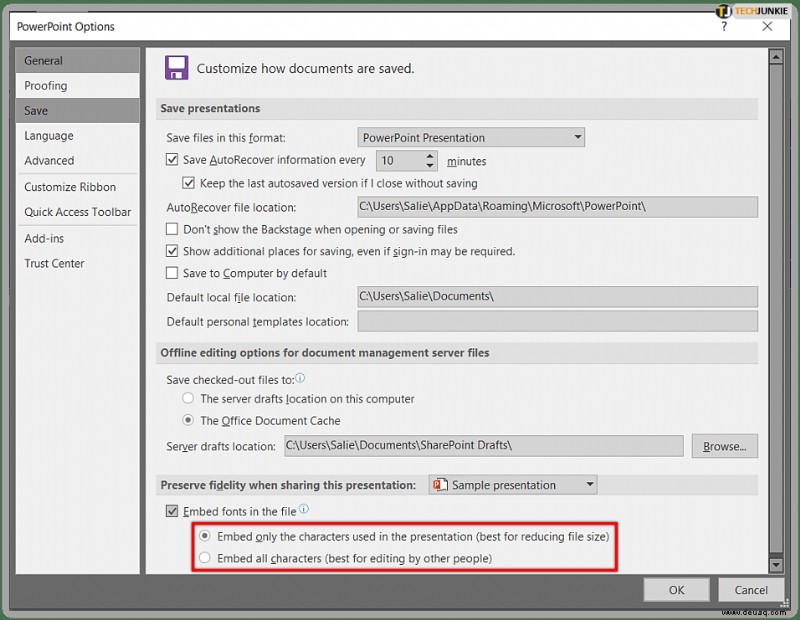
Task: Increase AutoRecover minutes with up arrow
Action: [x=430, y=156]
